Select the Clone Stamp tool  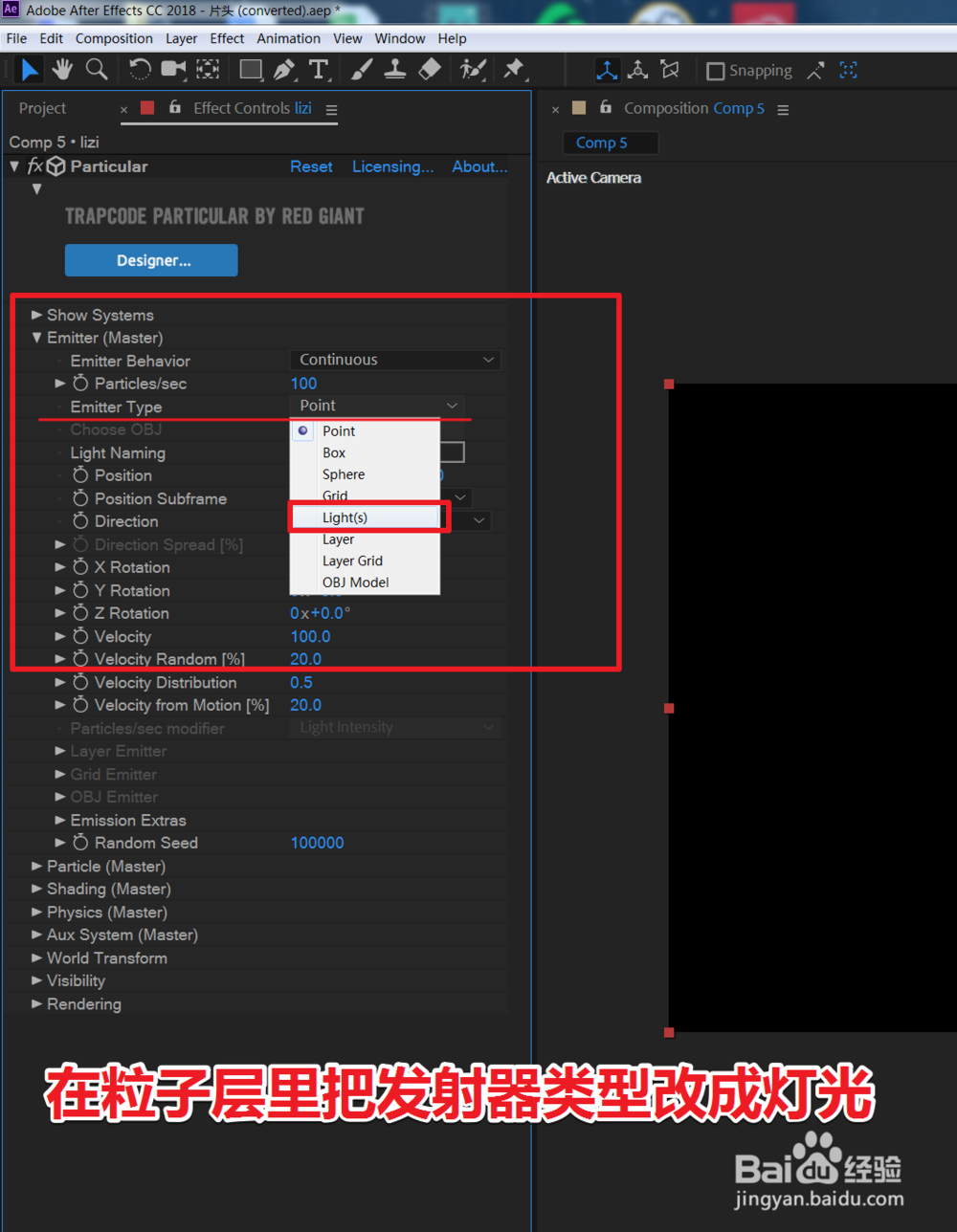tap(395, 70)
